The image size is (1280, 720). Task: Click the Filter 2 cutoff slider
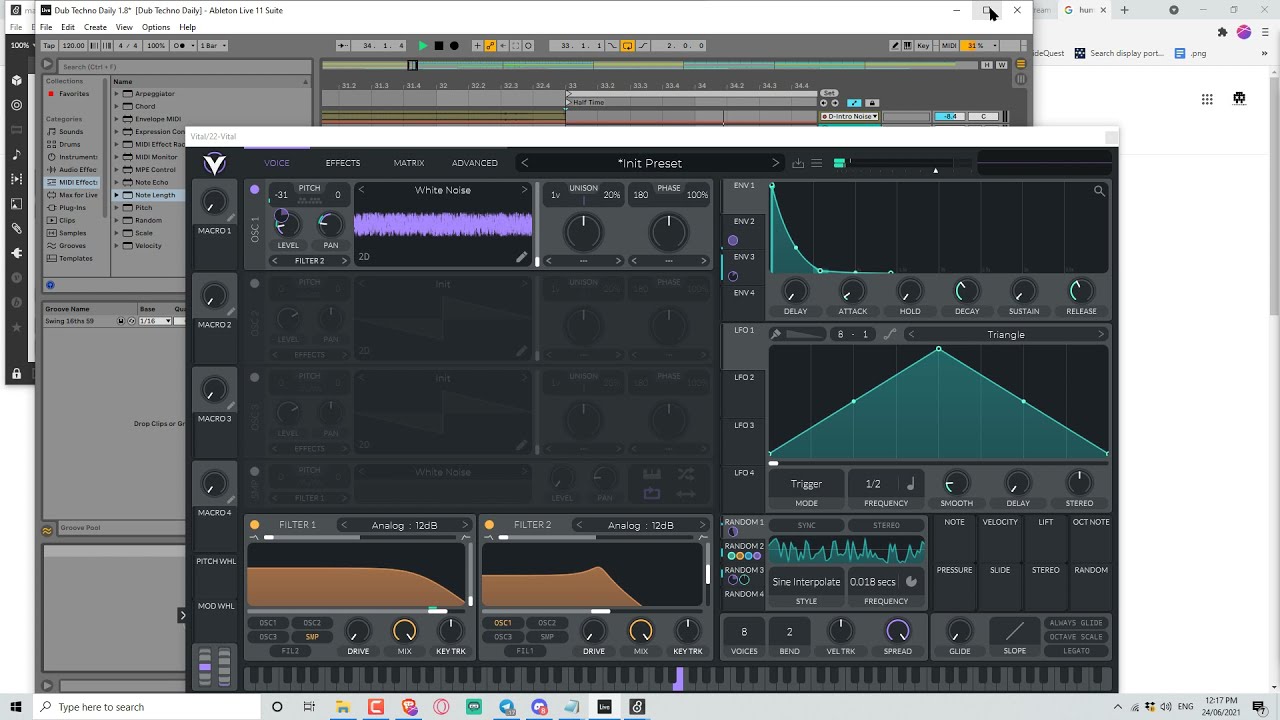click(x=592, y=610)
